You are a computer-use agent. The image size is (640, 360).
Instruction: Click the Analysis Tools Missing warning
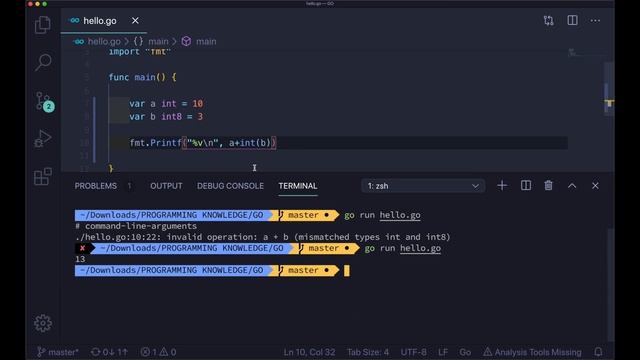pyautogui.click(x=532, y=352)
